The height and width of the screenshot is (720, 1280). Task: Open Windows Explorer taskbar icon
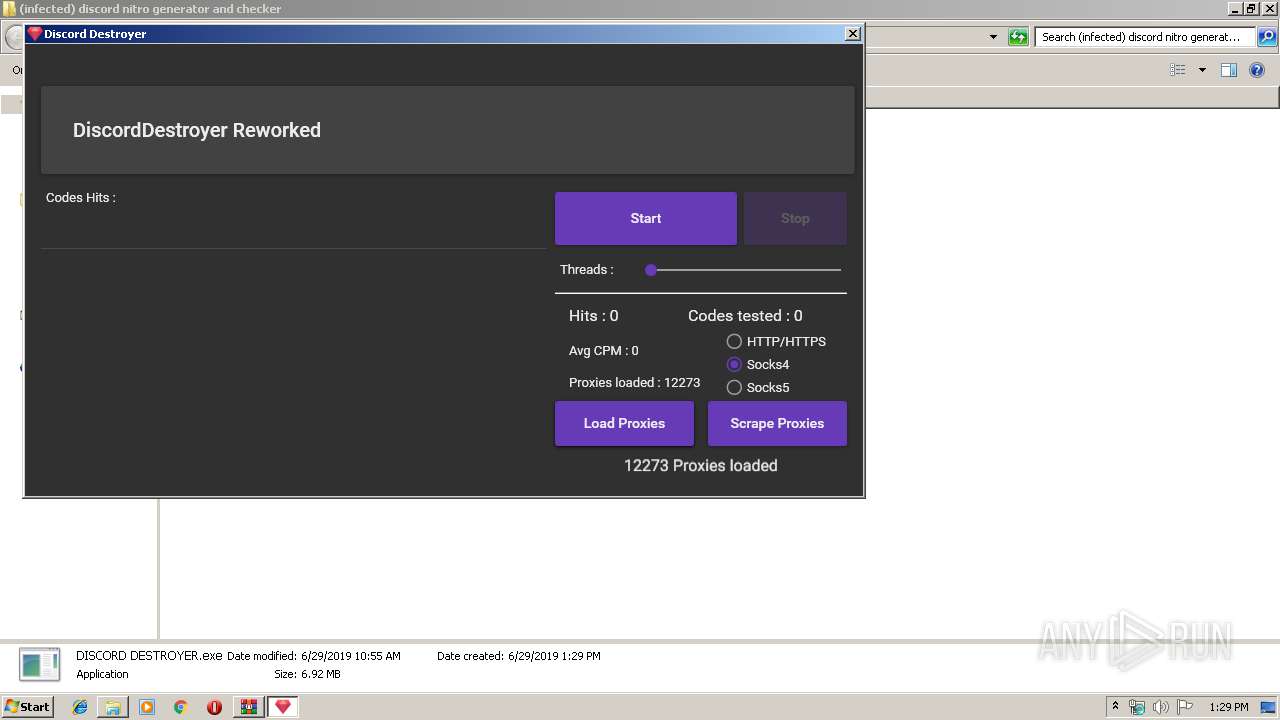tap(113, 707)
